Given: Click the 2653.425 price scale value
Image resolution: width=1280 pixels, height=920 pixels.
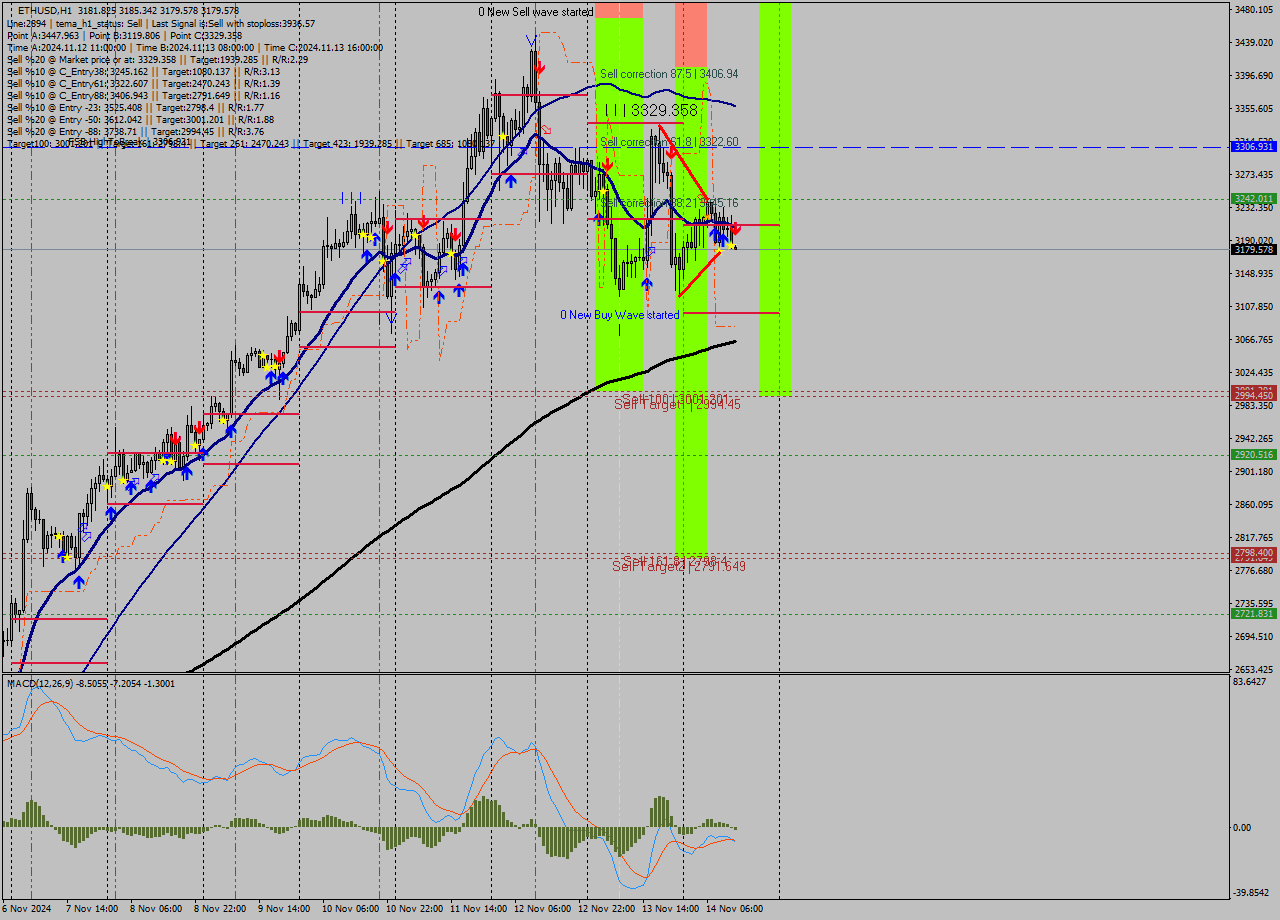Looking at the screenshot, I should [1254, 670].
